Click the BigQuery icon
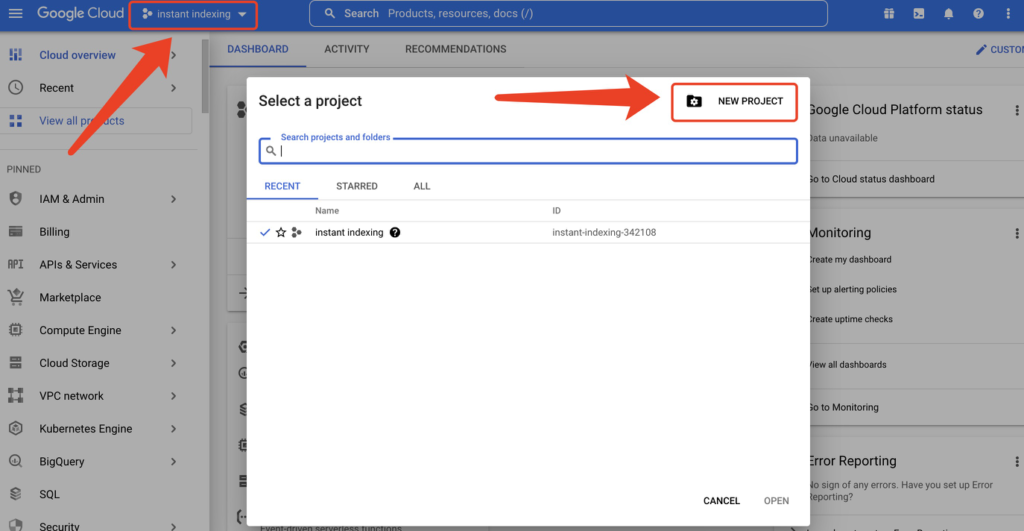Viewport: 1024px width, 531px height. pos(16,461)
